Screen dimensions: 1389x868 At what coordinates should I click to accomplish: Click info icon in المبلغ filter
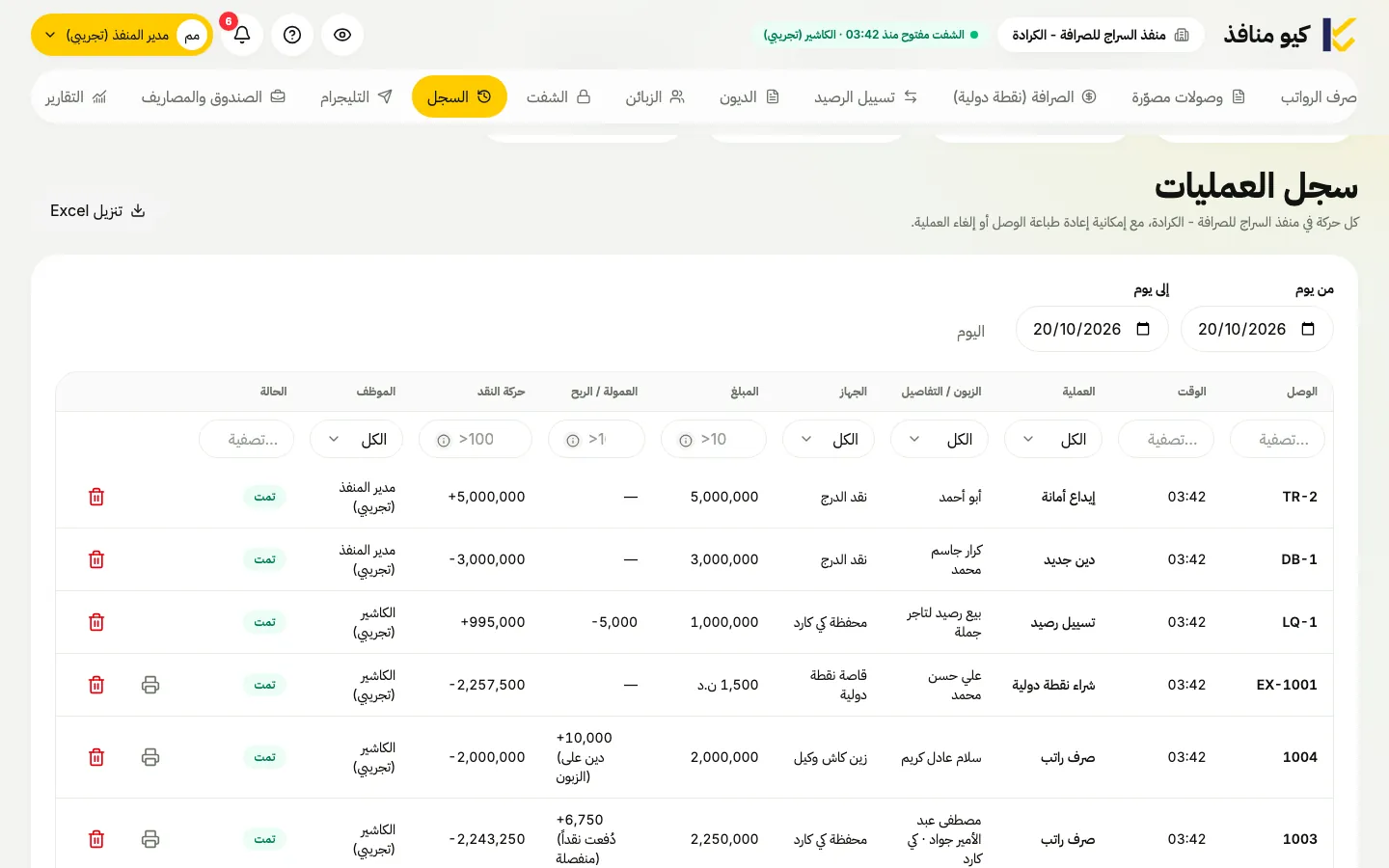pos(686,441)
